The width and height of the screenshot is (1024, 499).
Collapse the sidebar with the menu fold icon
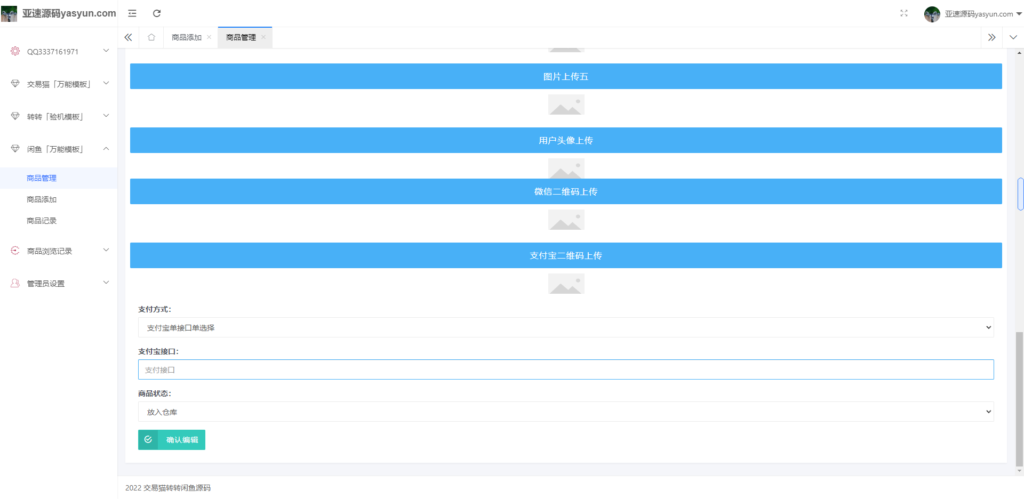[132, 13]
